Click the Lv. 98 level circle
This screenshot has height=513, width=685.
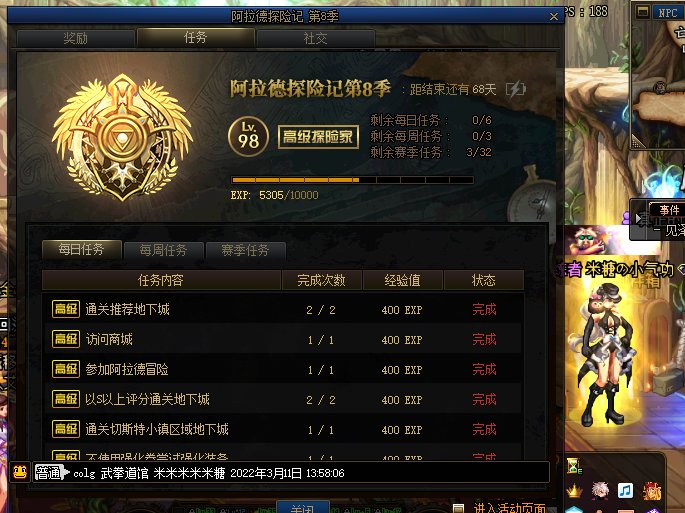click(x=248, y=136)
